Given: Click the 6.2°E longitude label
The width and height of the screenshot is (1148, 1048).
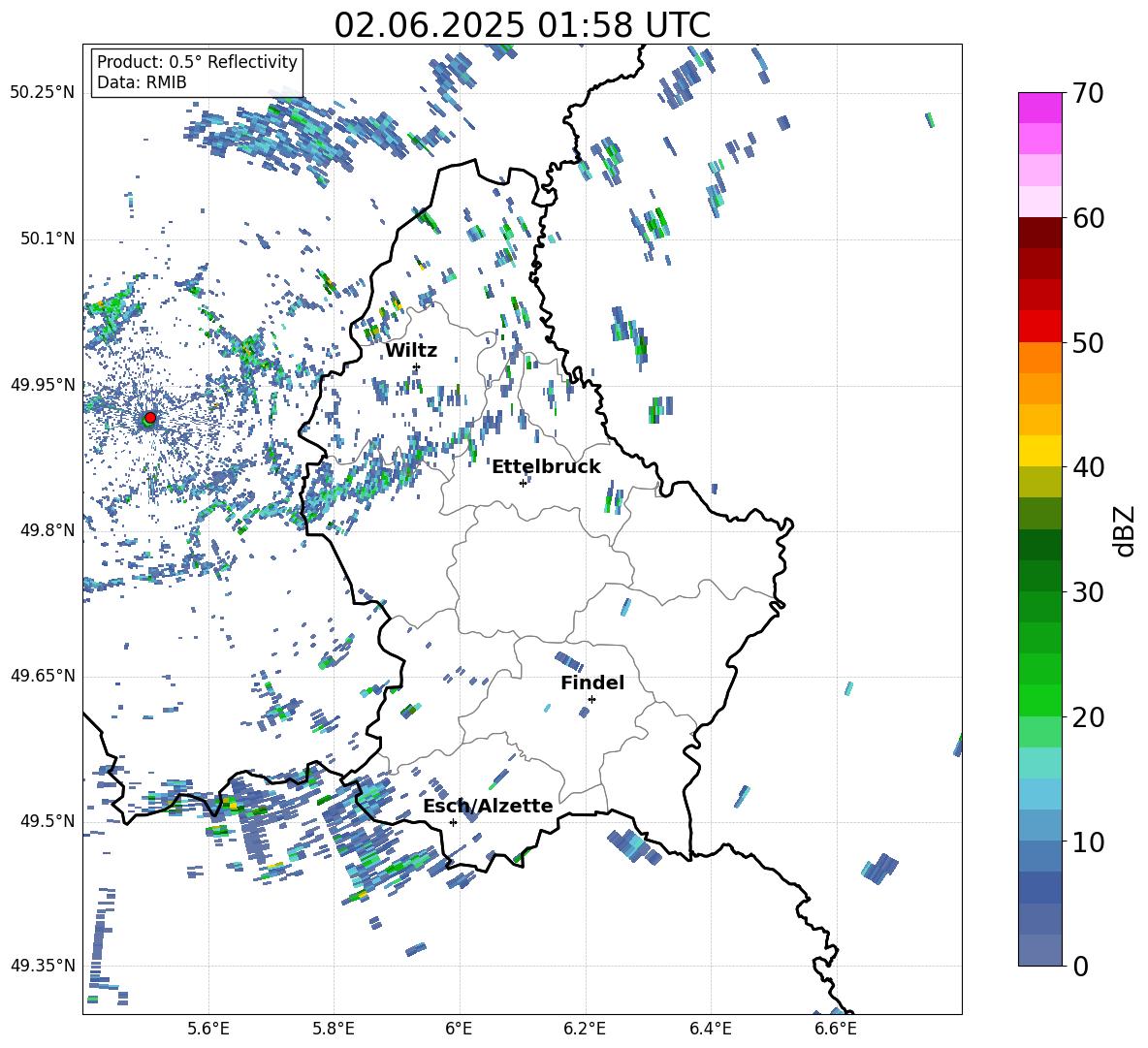Looking at the screenshot, I should 585,1029.
